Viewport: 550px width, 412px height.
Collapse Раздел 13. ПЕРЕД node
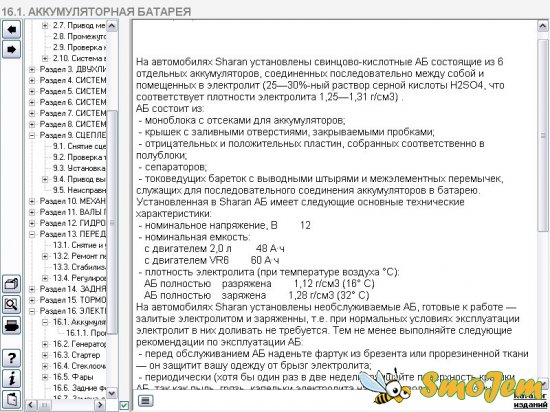tap(32, 234)
